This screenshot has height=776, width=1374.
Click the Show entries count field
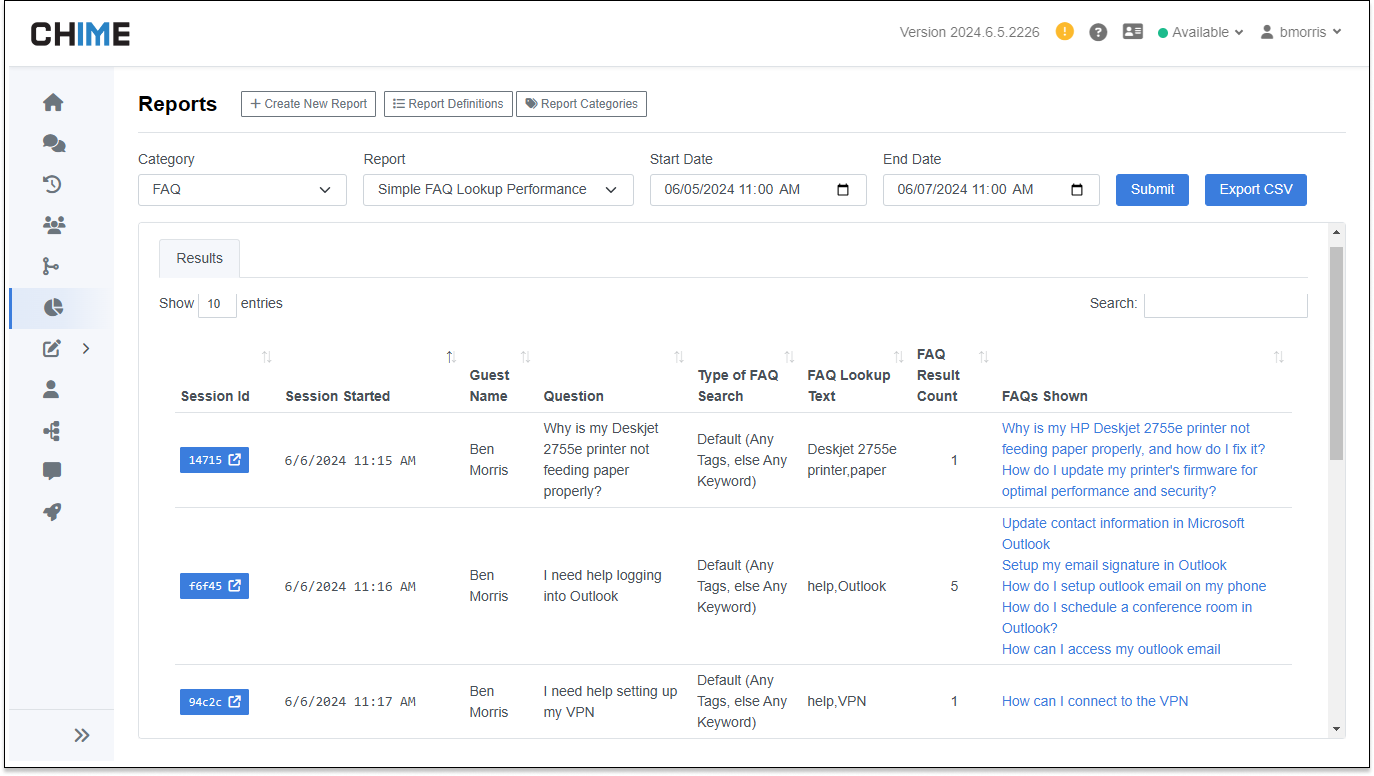[217, 304]
